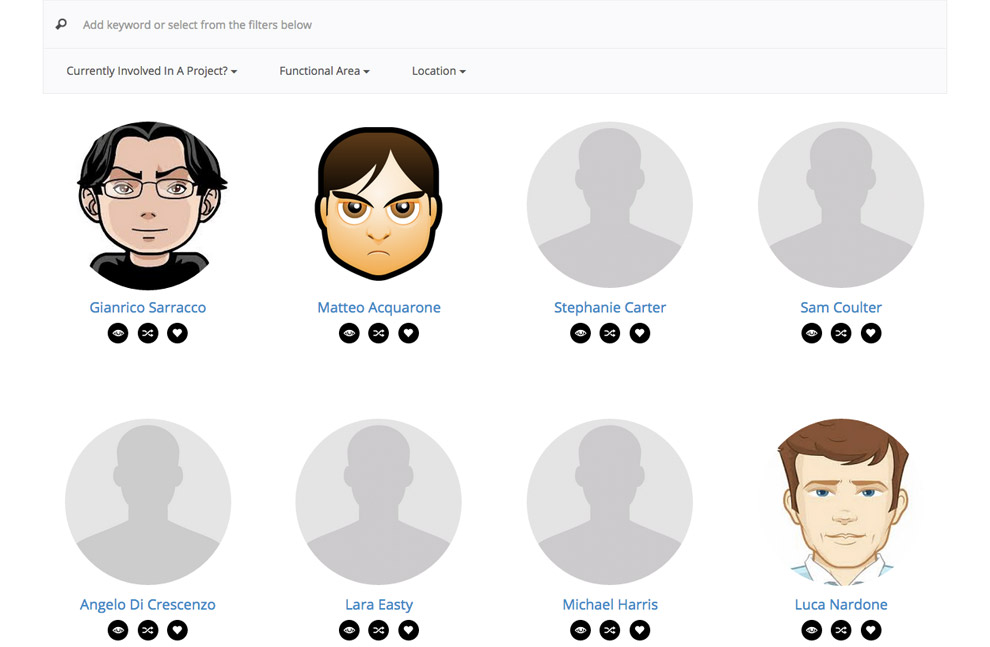Favorite Matteo Acquarone with the heart icon
The image size is (990, 647).
pos(409,333)
